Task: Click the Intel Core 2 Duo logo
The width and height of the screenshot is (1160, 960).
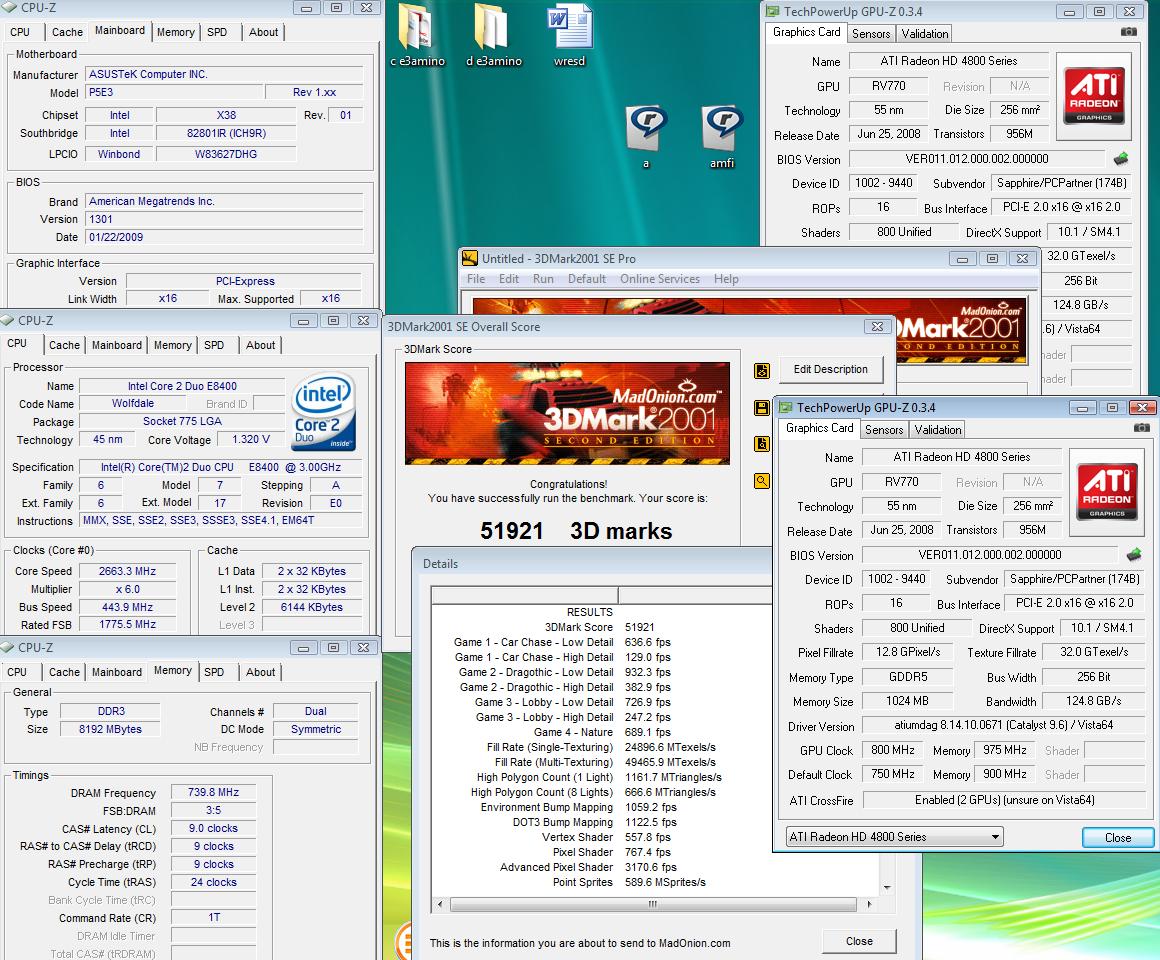Action: pos(323,412)
